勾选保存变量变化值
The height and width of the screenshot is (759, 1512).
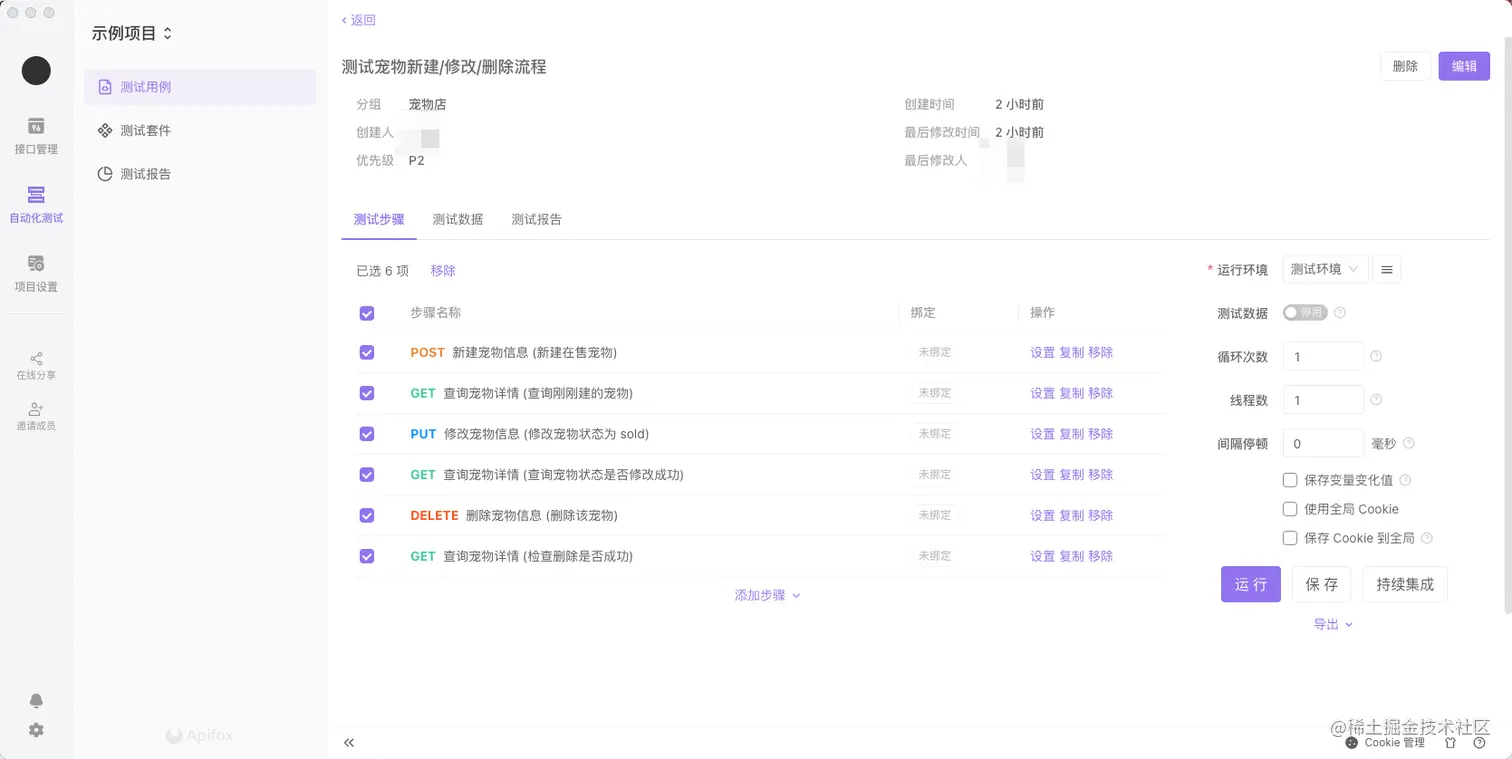click(x=1290, y=480)
